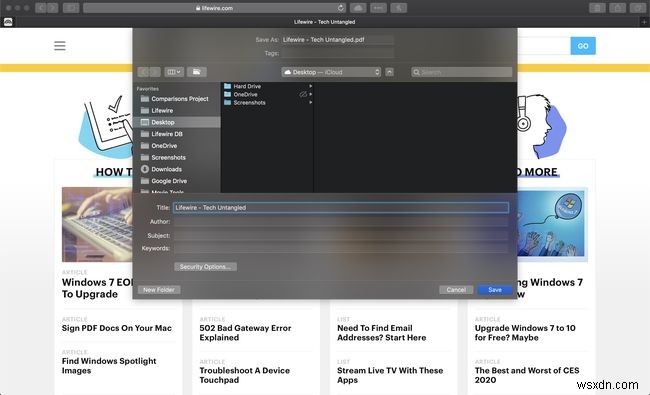Open The Best and Worst of CES 2020
This screenshot has width=650, height=395.
[527, 375]
